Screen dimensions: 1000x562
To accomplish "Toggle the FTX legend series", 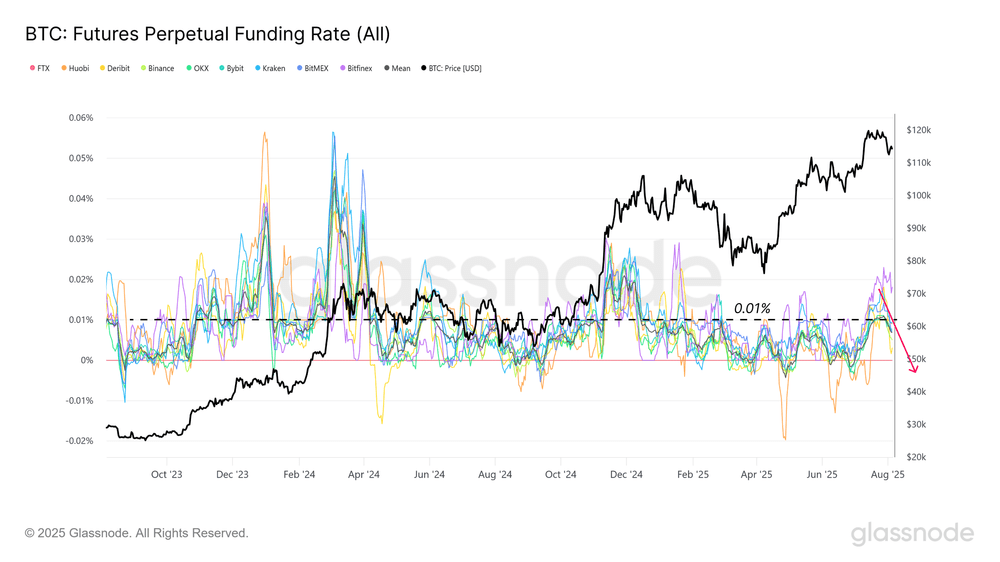I will pos(41,69).
